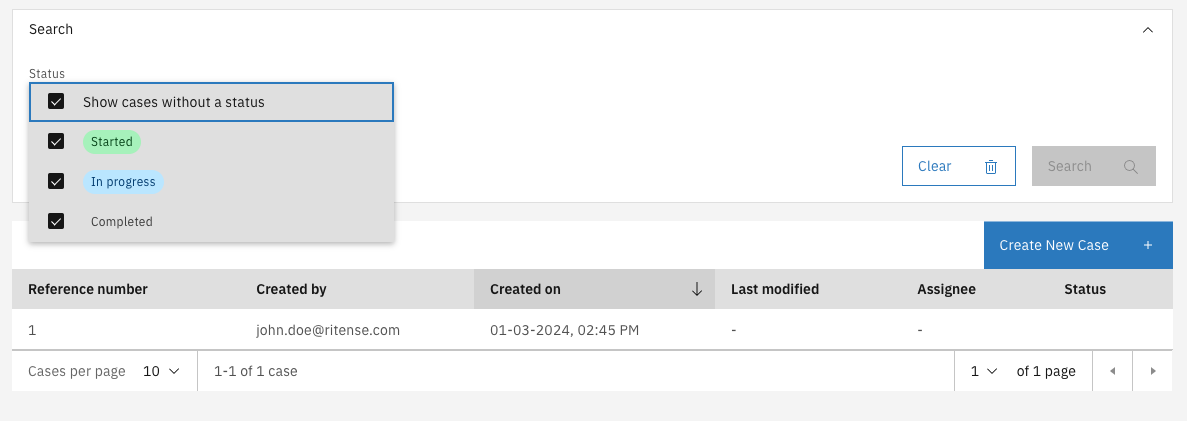Sort by Reference number column
Viewport: 1187px width, 421px height.
click(x=88, y=289)
